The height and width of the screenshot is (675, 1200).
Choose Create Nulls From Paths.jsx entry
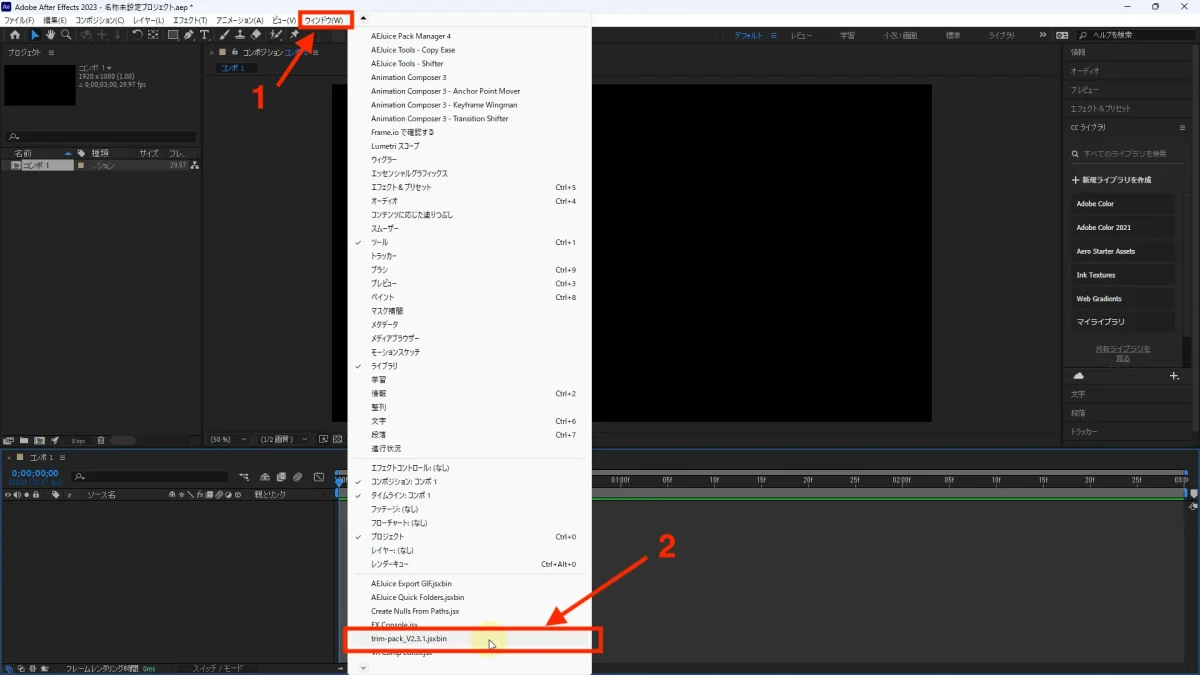pyautogui.click(x=470, y=611)
